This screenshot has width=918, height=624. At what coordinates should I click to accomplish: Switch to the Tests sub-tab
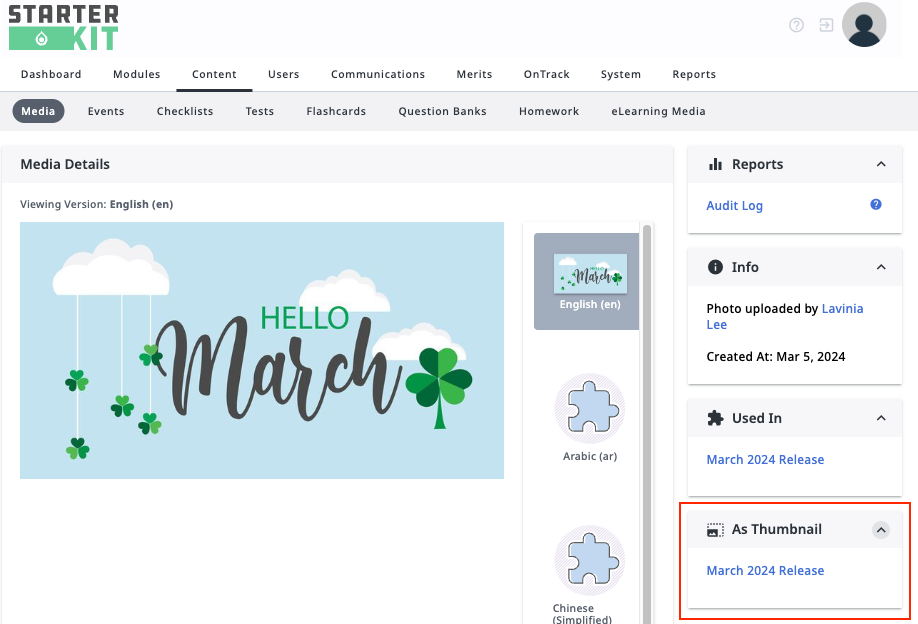tap(259, 111)
